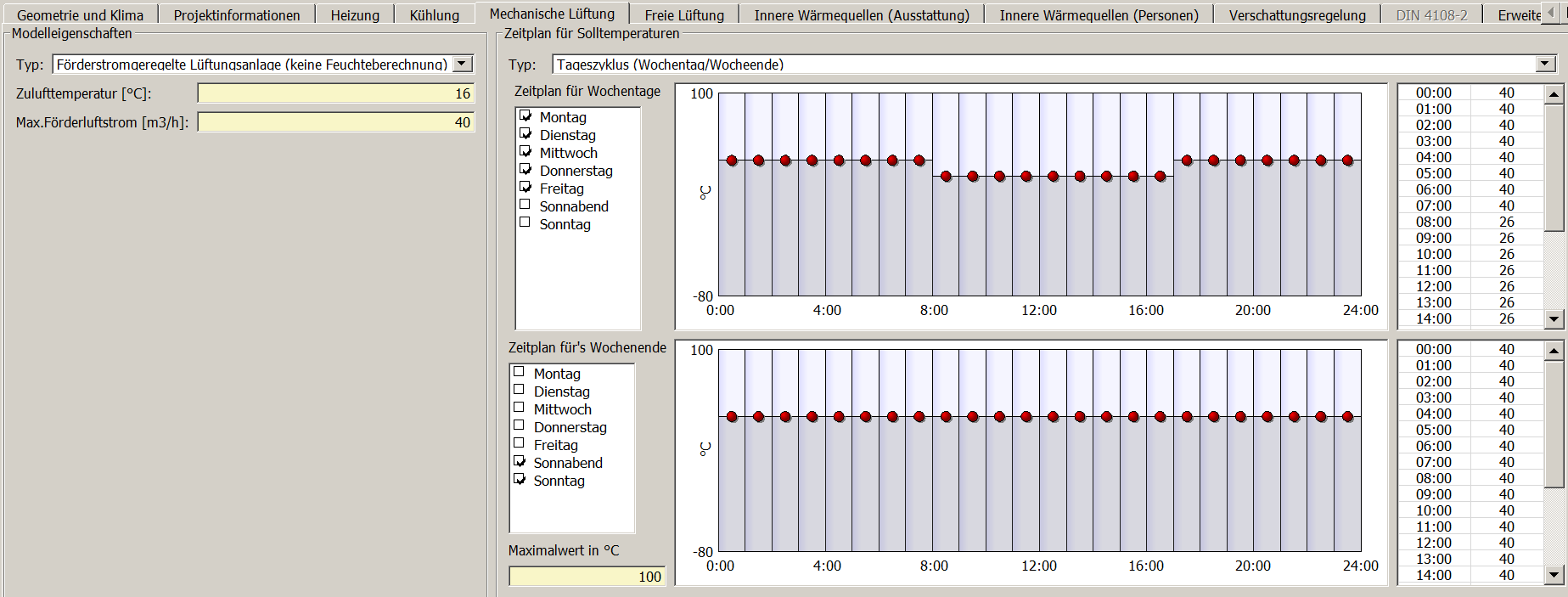
Task: Uncheck Montag in Wochentage schedule
Action: (525, 116)
